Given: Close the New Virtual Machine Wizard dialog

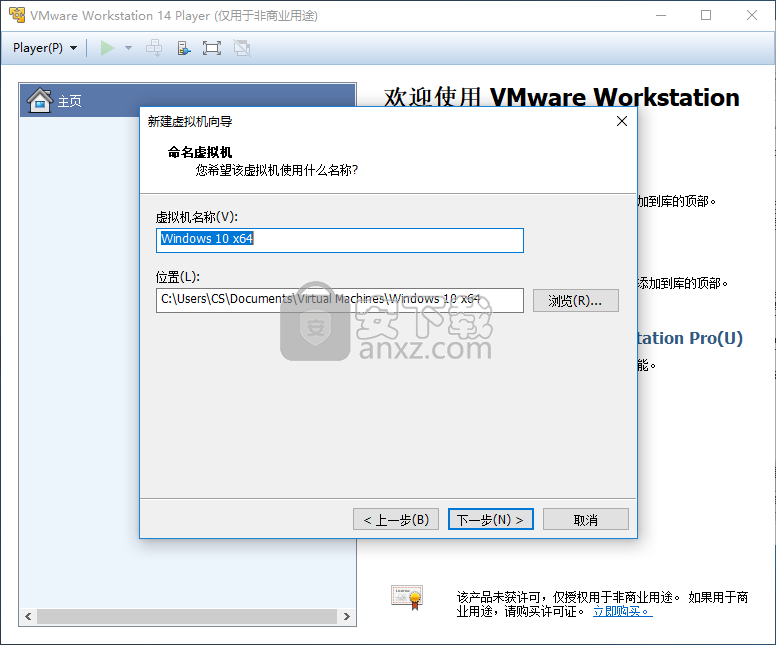Looking at the screenshot, I should click(x=622, y=121).
